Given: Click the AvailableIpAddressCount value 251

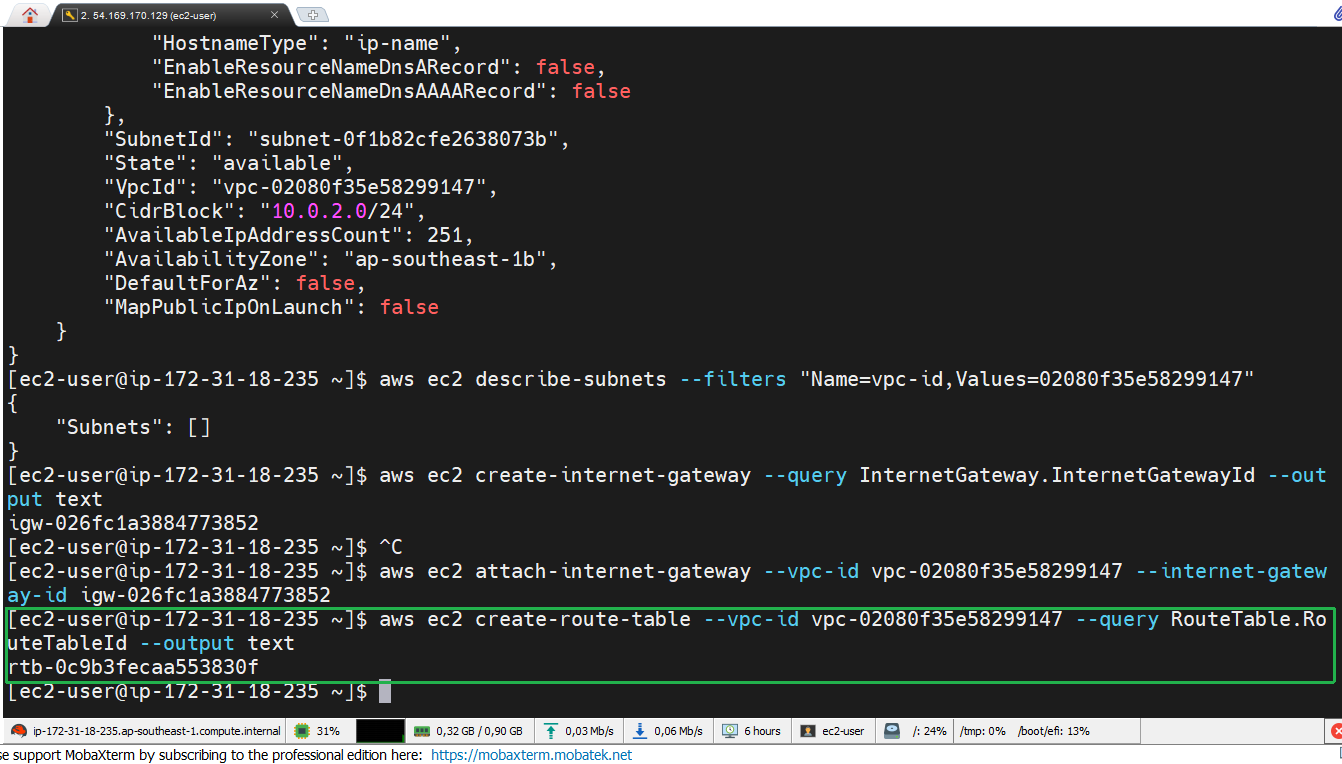Looking at the screenshot, I should pyautogui.click(x=445, y=235).
